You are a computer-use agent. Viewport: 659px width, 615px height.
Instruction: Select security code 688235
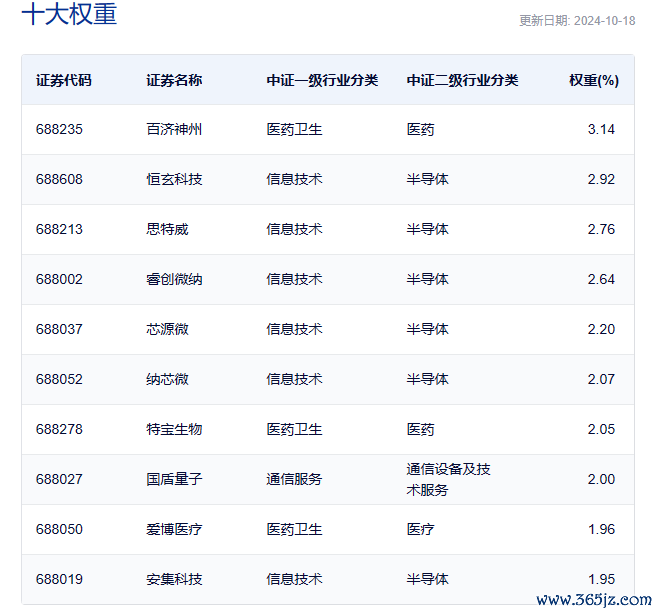coord(59,129)
